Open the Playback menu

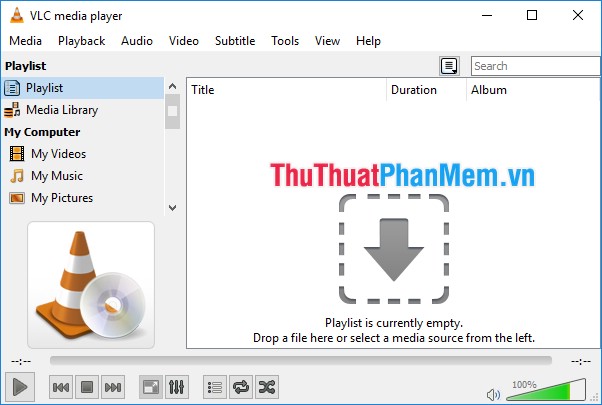tap(81, 41)
